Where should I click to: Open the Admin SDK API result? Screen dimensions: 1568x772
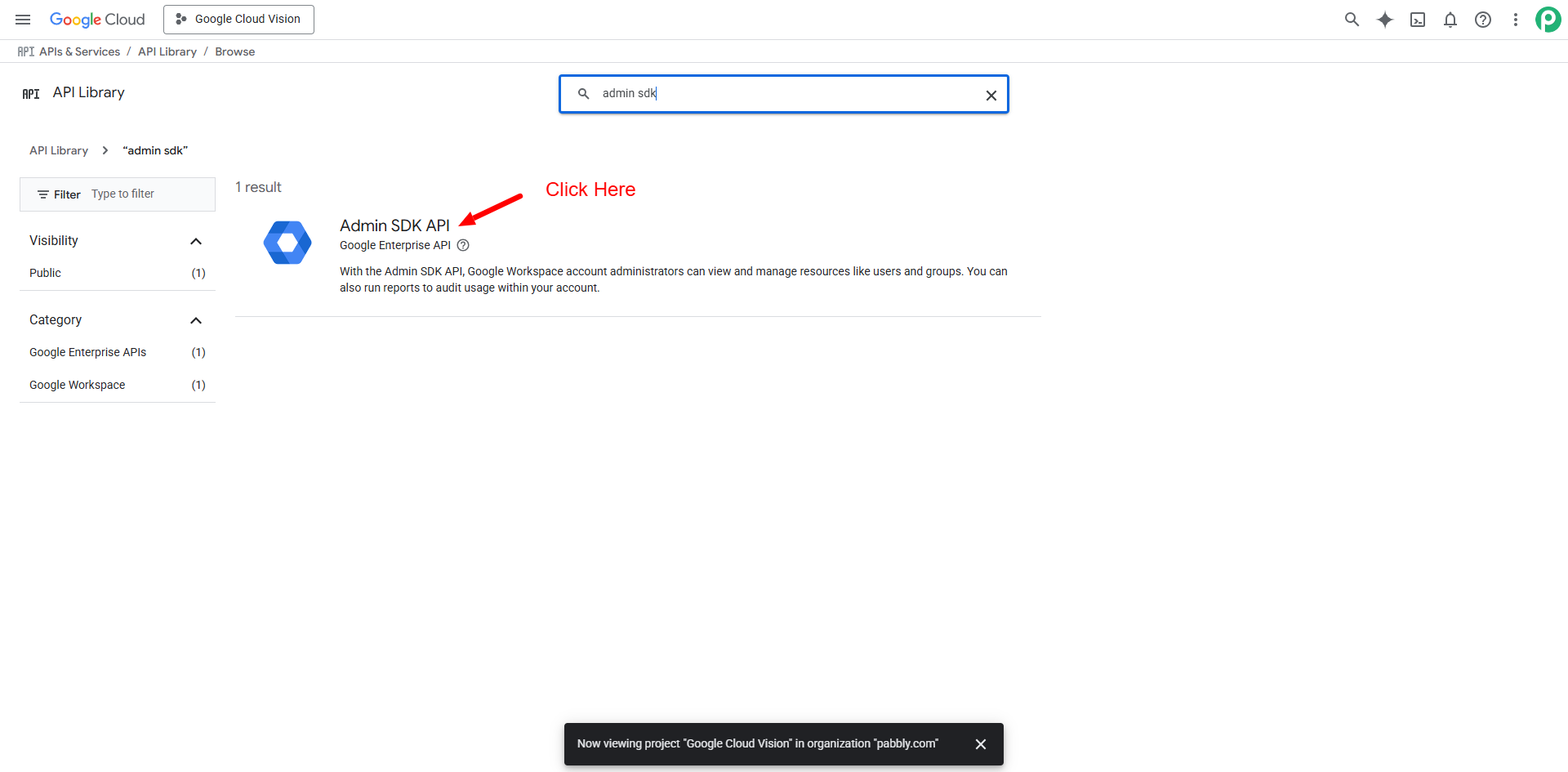pos(394,225)
